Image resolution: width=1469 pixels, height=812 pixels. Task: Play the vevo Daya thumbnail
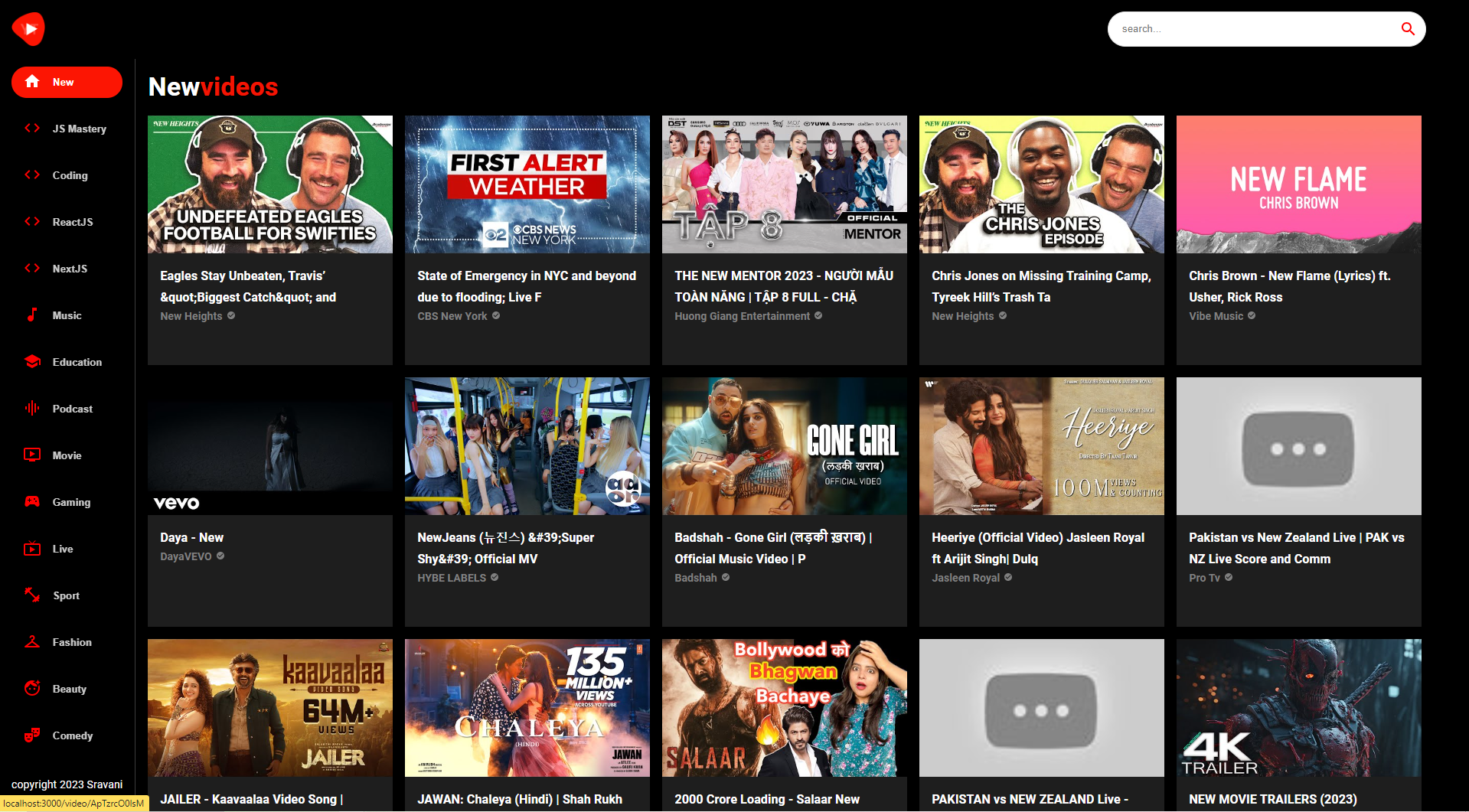270,446
